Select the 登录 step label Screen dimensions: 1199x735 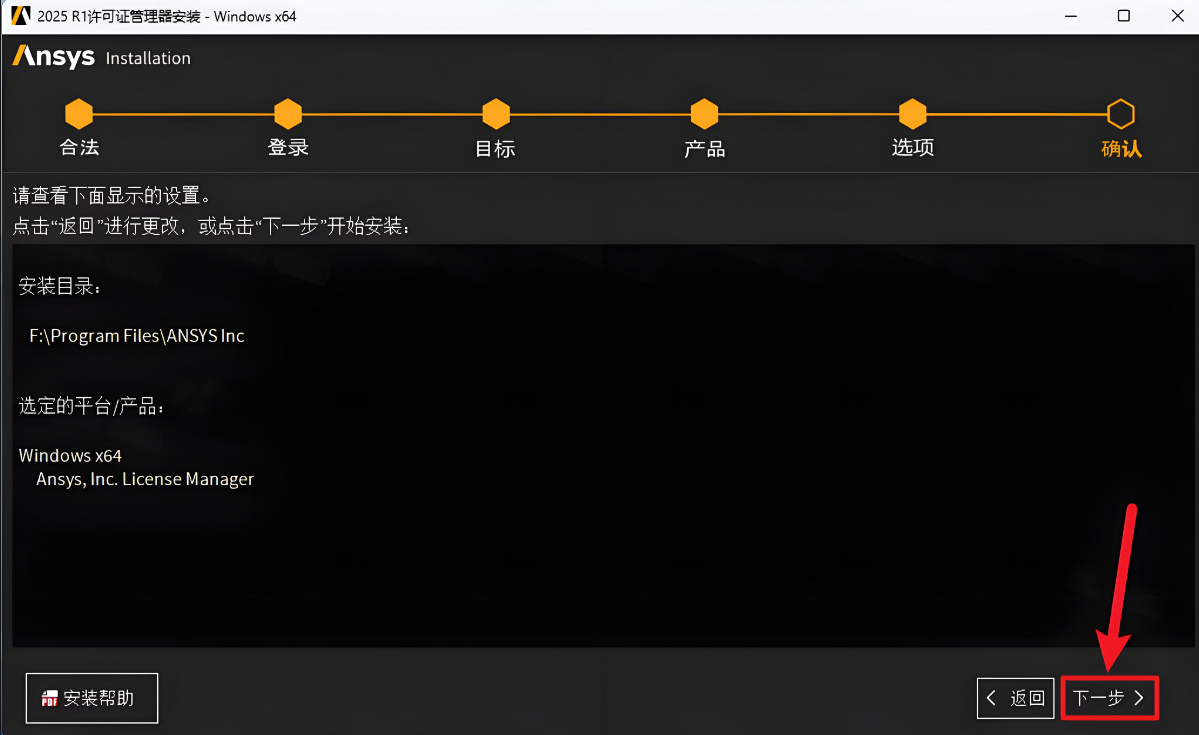(x=288, y=148)
